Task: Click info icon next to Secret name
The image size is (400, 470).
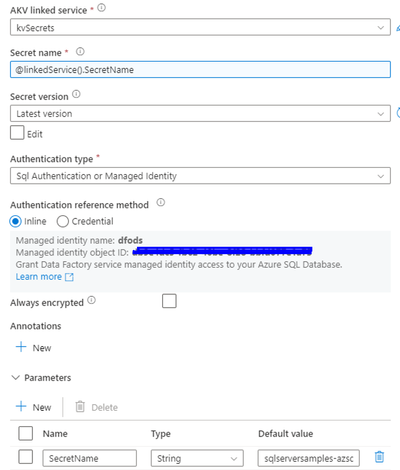Action: pos(80,52)
